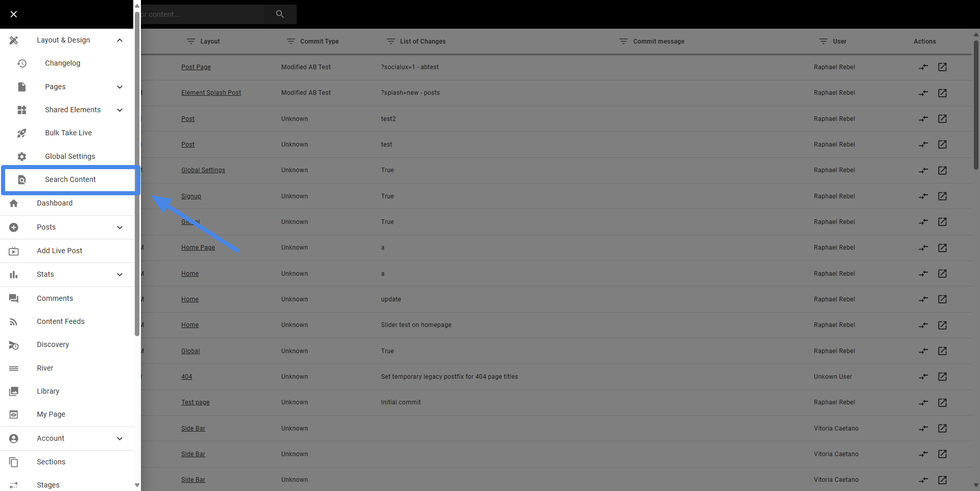The width and height of the screenshot is (980, 491).
Task: Expand the Stats menu
Action: click(x=120, y=274)
